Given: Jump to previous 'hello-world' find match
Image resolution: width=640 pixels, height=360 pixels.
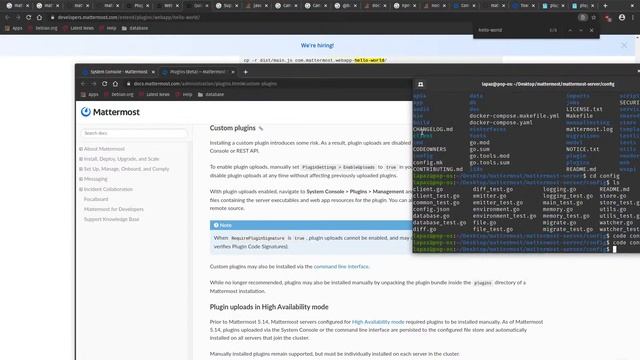Looking at the screenshot, I should click(570, 30).
